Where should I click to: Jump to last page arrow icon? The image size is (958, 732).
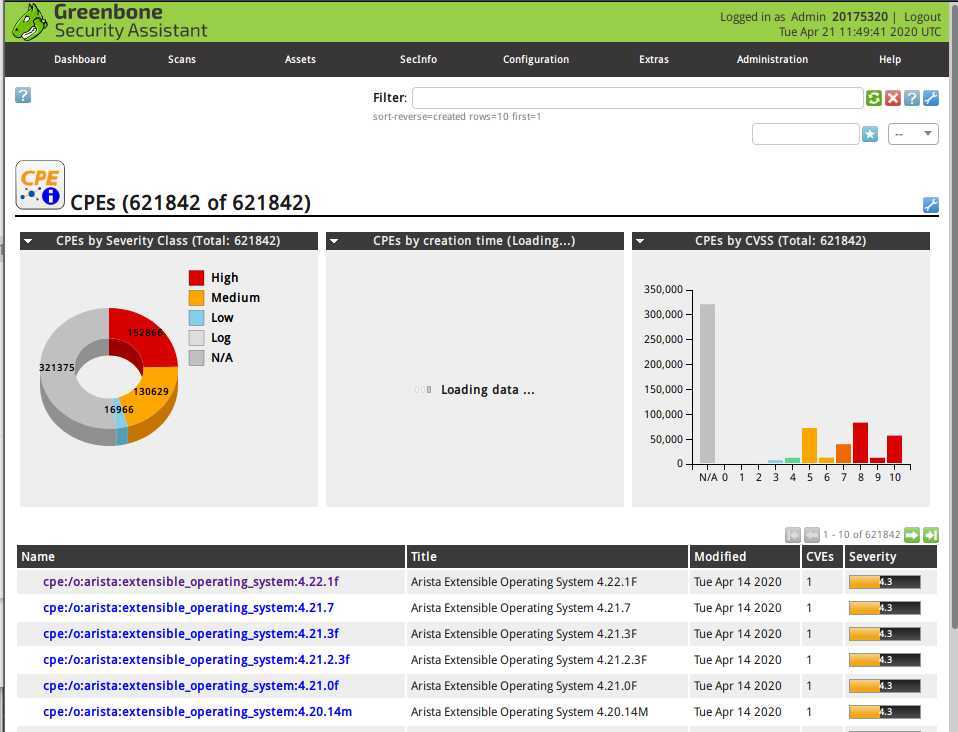click(x=931, y=535)
